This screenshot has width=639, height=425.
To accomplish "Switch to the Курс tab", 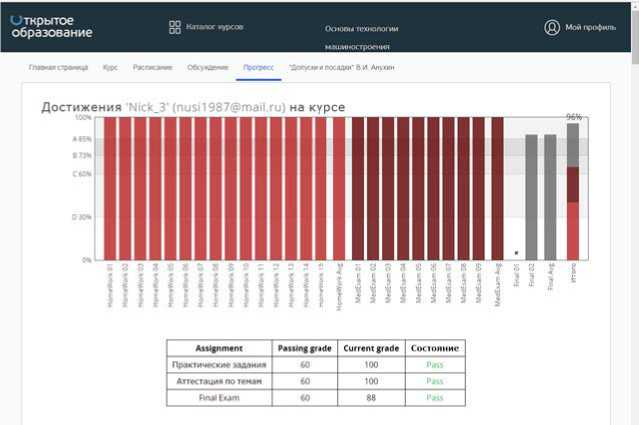I will (110, 67).
